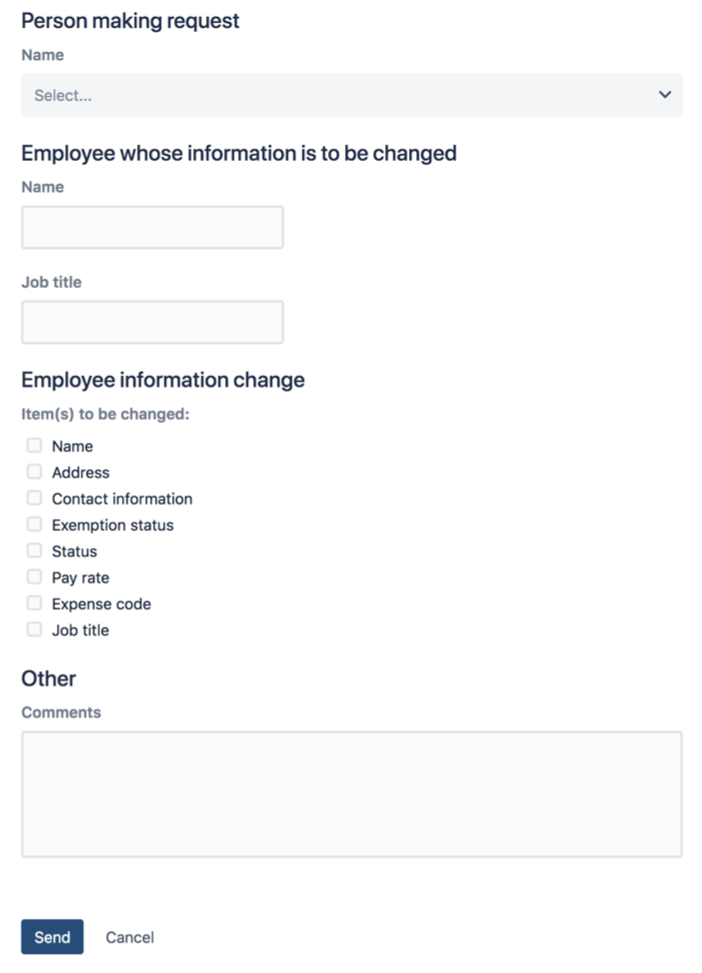
Task: Check the Name checkbox under items to change
Action: click(34, 444)
